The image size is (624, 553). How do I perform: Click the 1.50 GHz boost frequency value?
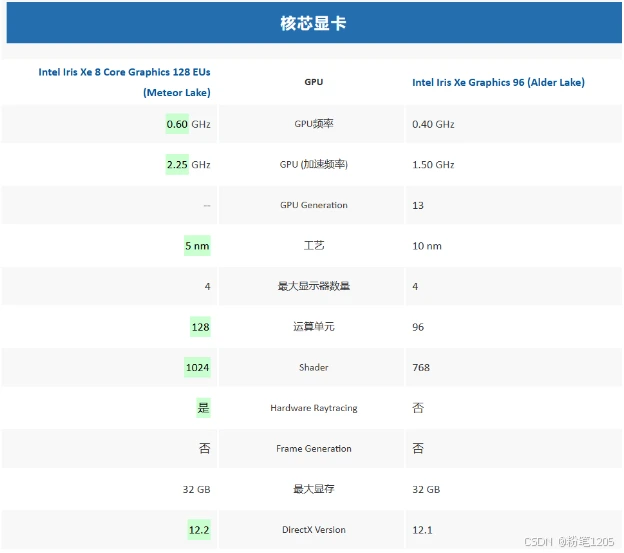click(433, 165)
